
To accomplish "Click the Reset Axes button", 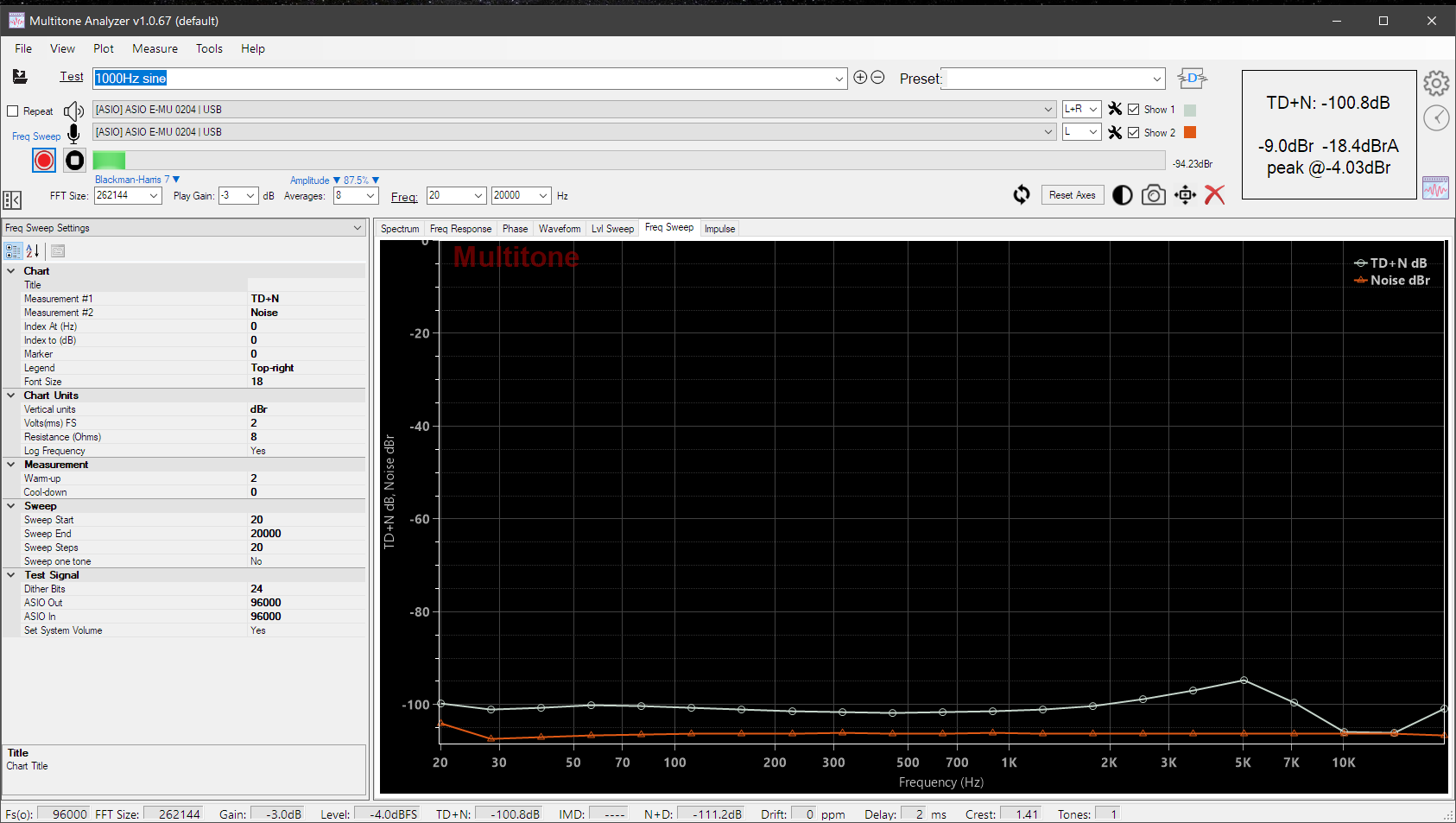I will tap(1072, 195).
